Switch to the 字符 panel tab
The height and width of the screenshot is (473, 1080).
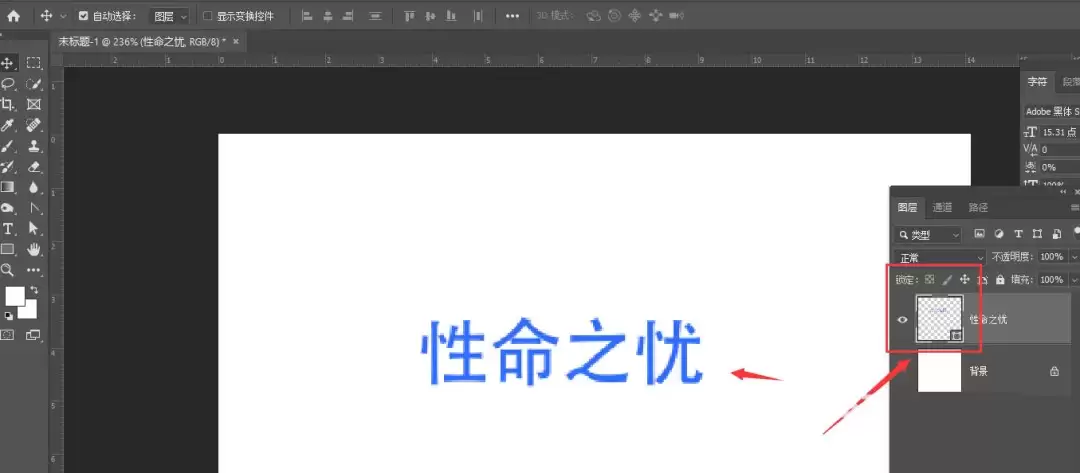1037,81
